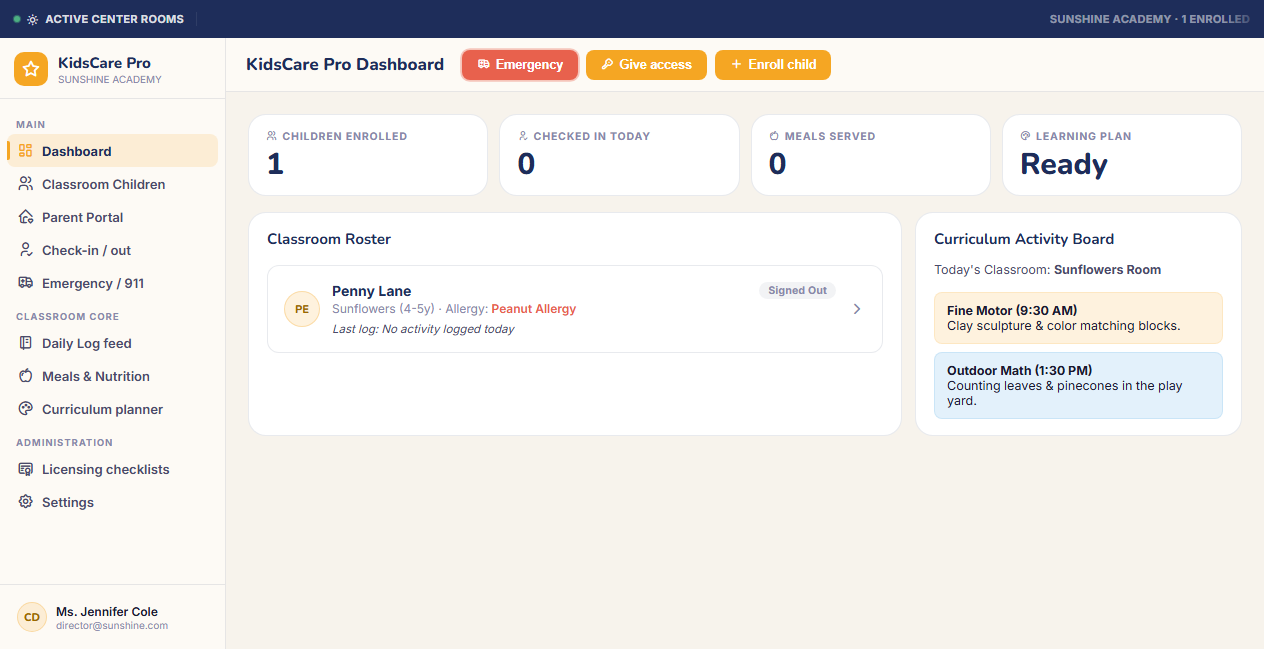Viewport: 1264px width, 649px height.
Task: Click the plus icon in Enroll child
Action: coord(737,64)
